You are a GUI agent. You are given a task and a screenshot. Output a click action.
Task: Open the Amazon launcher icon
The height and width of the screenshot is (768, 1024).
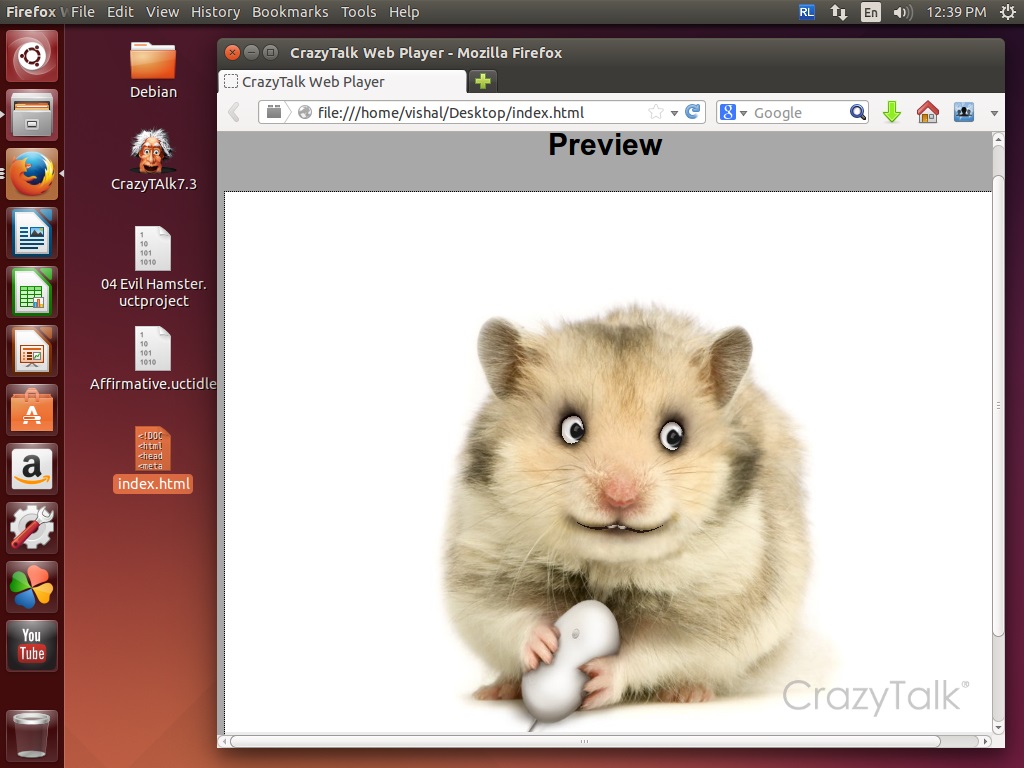click(x=32, y=469)
